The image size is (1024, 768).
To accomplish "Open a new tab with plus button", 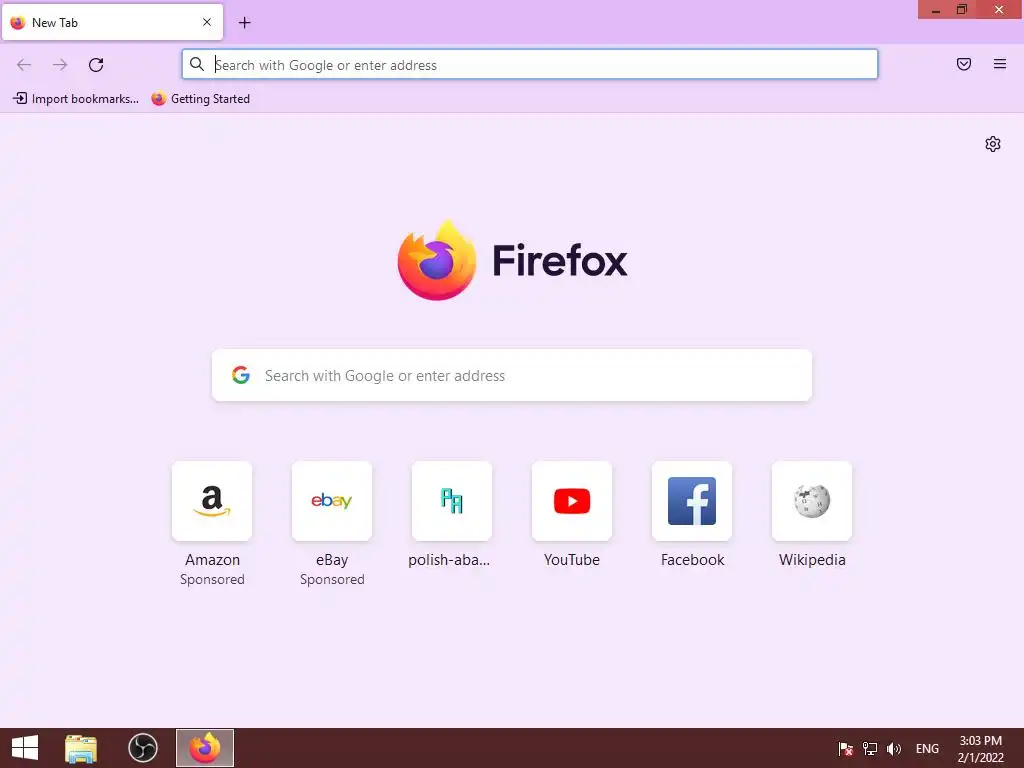I will tap(244, 23).
